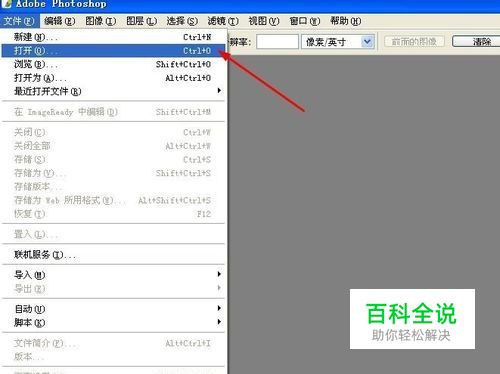Image resolution: width=500 pixels, height=374 pixels.
Task: Choose 联机服务(I)... menu entry
Action: [113, 255]
